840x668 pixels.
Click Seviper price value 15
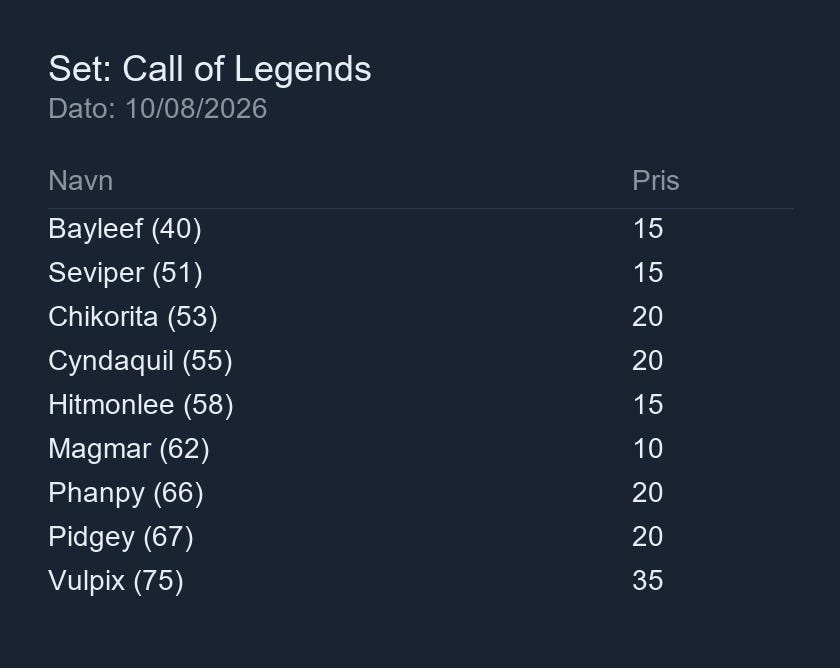(x=648, y=273)
